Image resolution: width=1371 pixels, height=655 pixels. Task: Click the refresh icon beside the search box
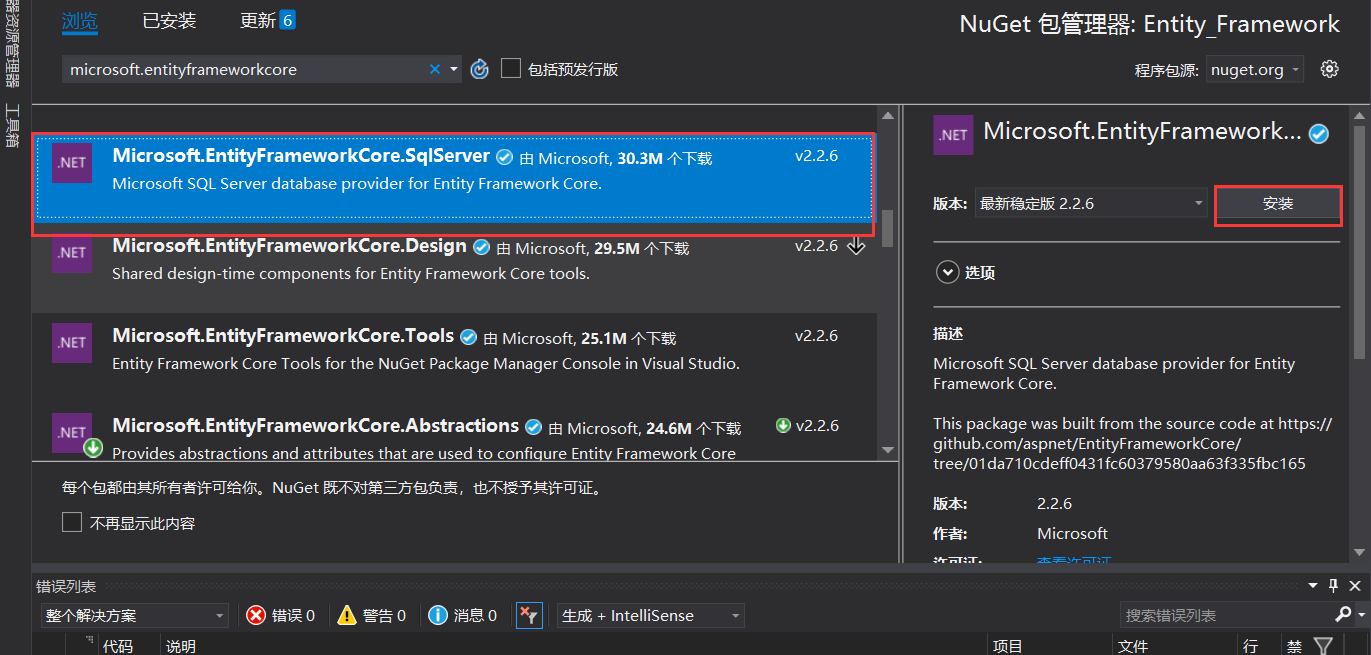tap(480, 69)
